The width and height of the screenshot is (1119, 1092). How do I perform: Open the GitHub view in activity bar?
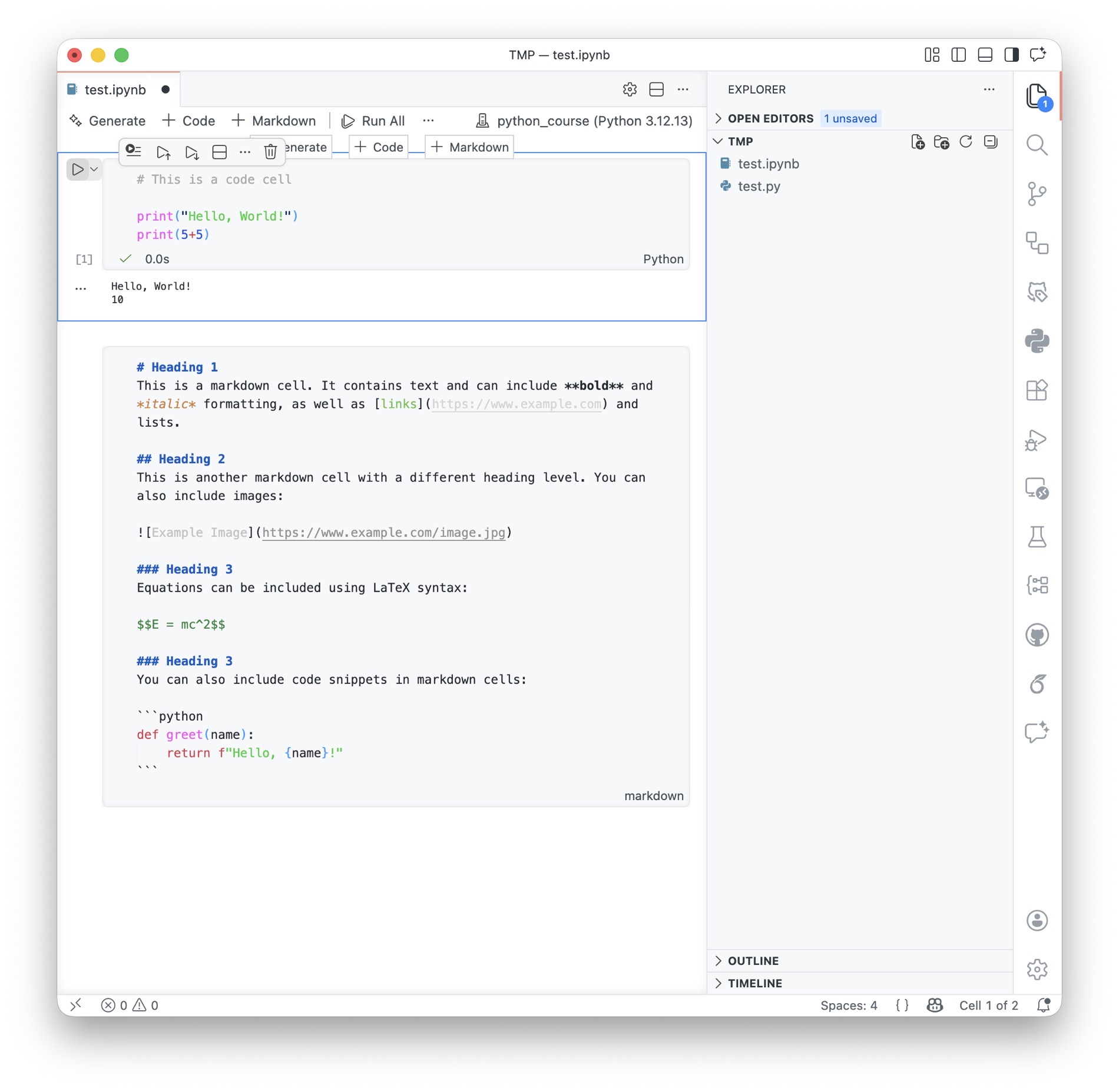tap(1037, 635)
